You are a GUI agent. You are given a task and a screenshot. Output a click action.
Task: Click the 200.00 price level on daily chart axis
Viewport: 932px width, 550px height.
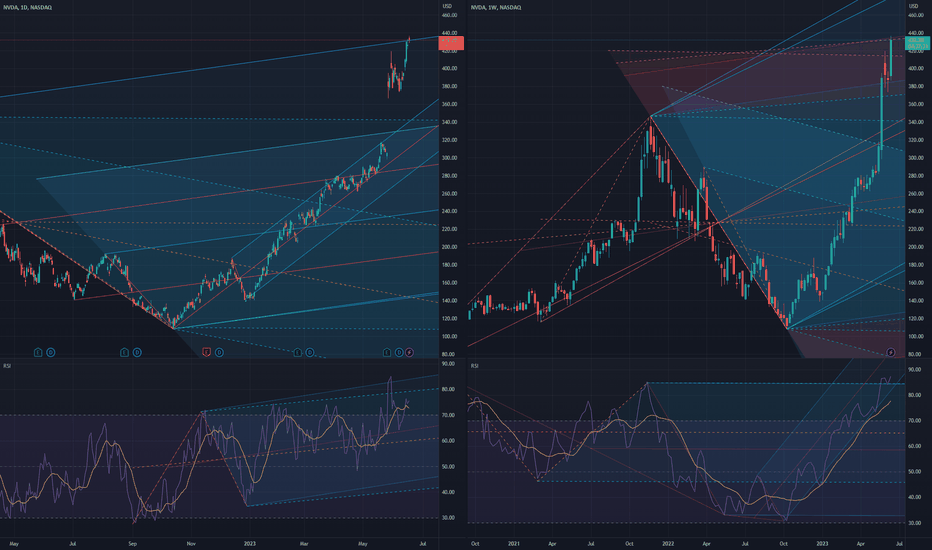tap(449, 247)
